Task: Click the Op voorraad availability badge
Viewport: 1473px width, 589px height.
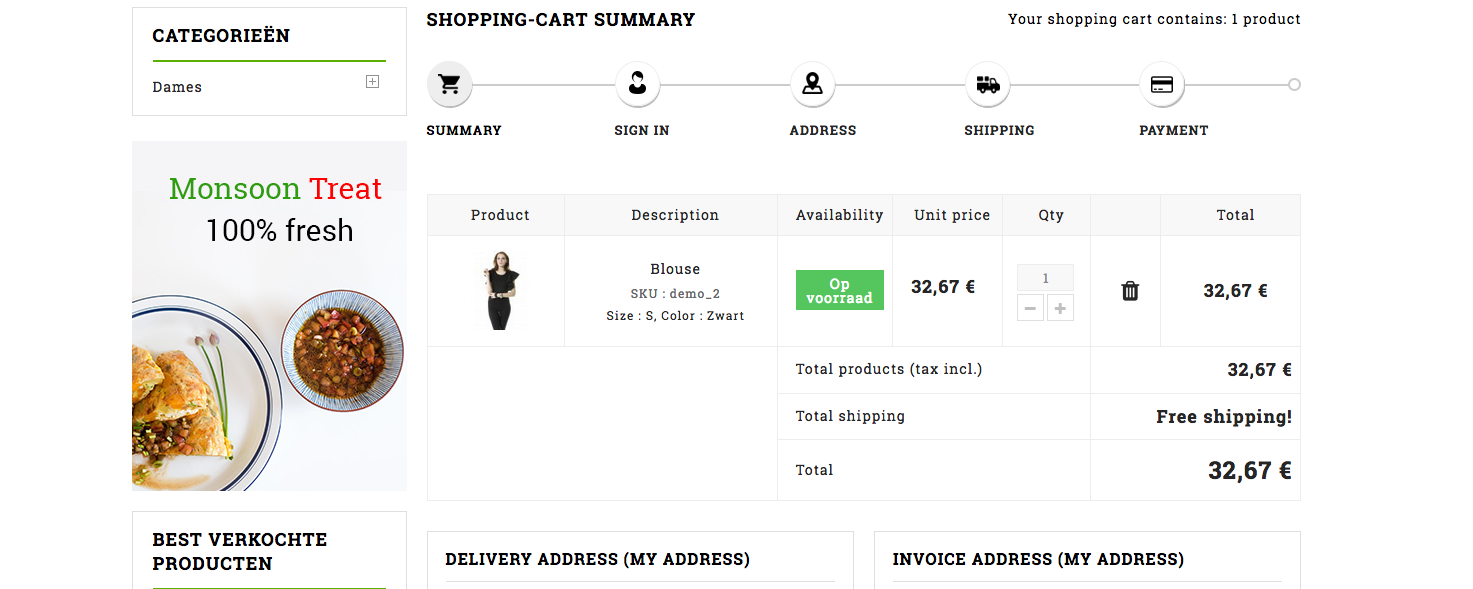Action: [x=839, y=290]
